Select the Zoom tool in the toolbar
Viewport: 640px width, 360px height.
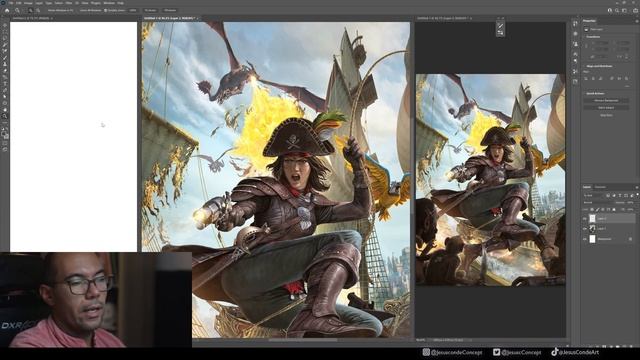(x=5, y=116)
